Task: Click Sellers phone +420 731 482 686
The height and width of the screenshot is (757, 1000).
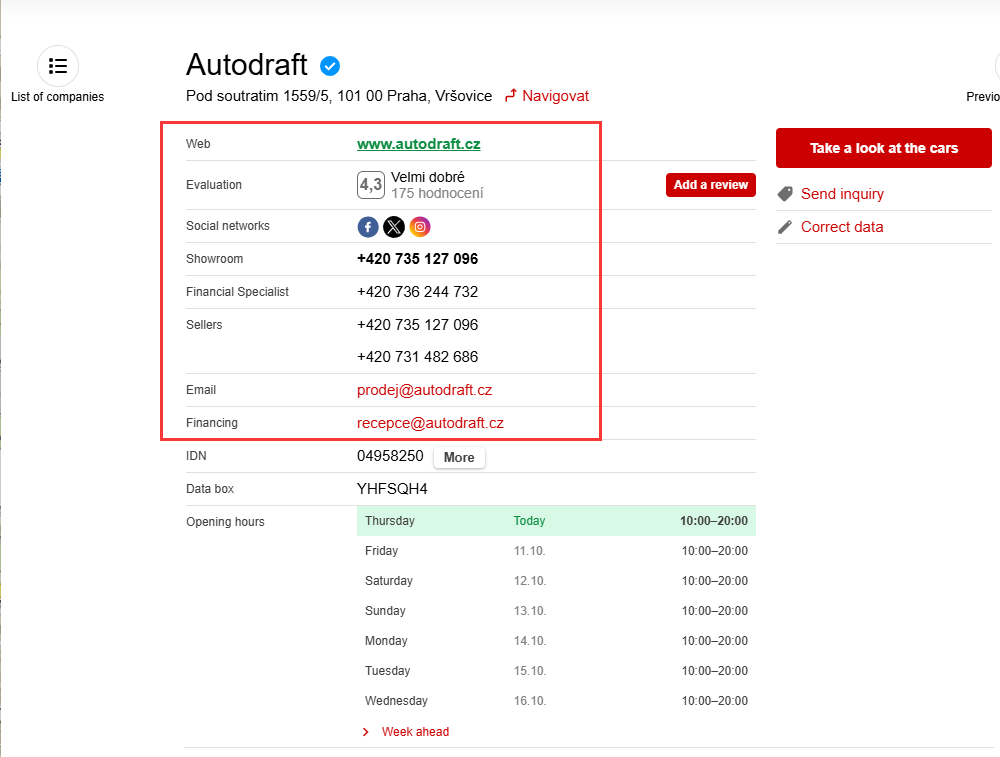Action: [418, 357]
